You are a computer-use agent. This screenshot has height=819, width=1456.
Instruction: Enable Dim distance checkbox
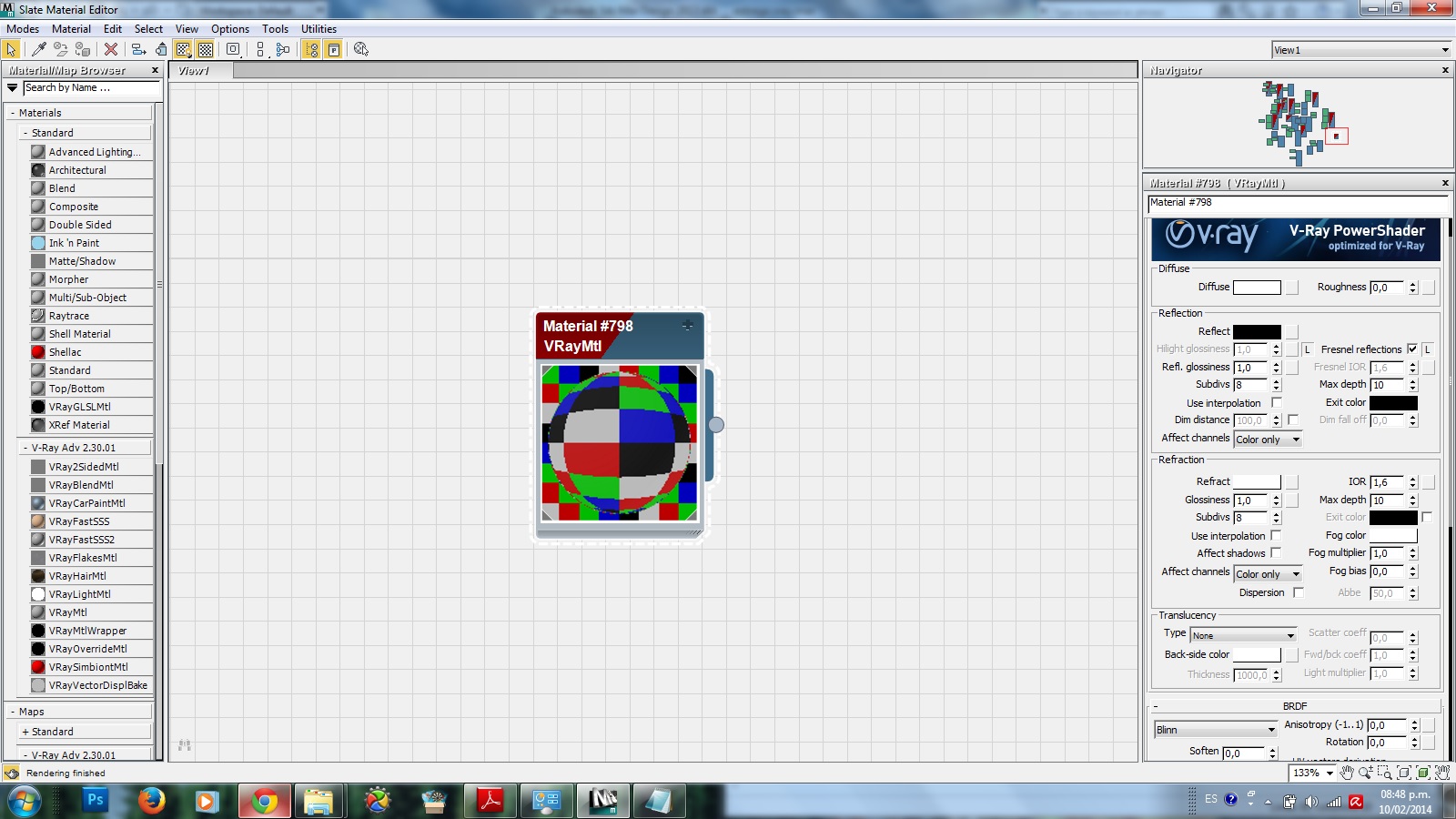(1293, 420)
